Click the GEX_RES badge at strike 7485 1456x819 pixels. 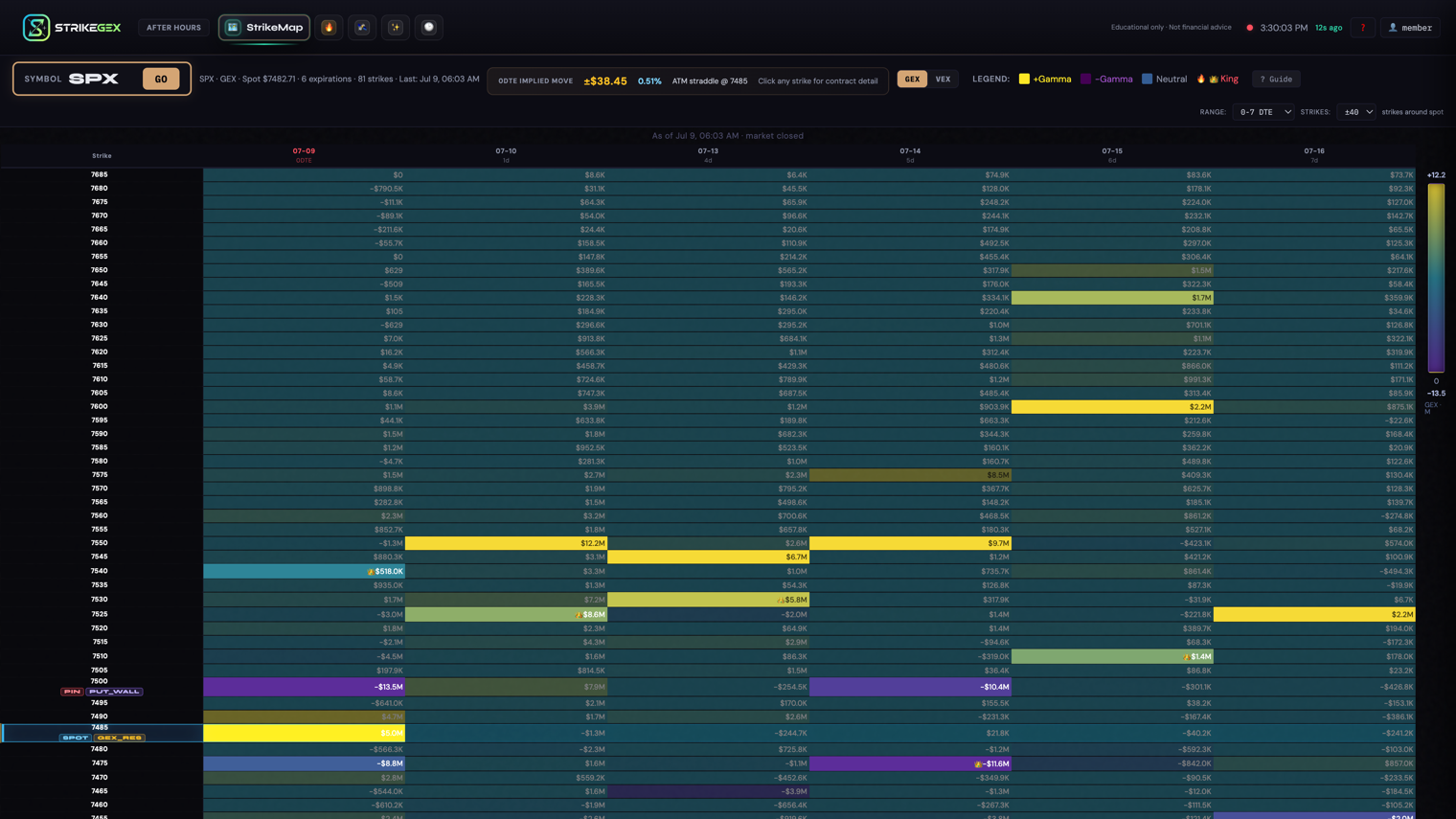[120, 738]
